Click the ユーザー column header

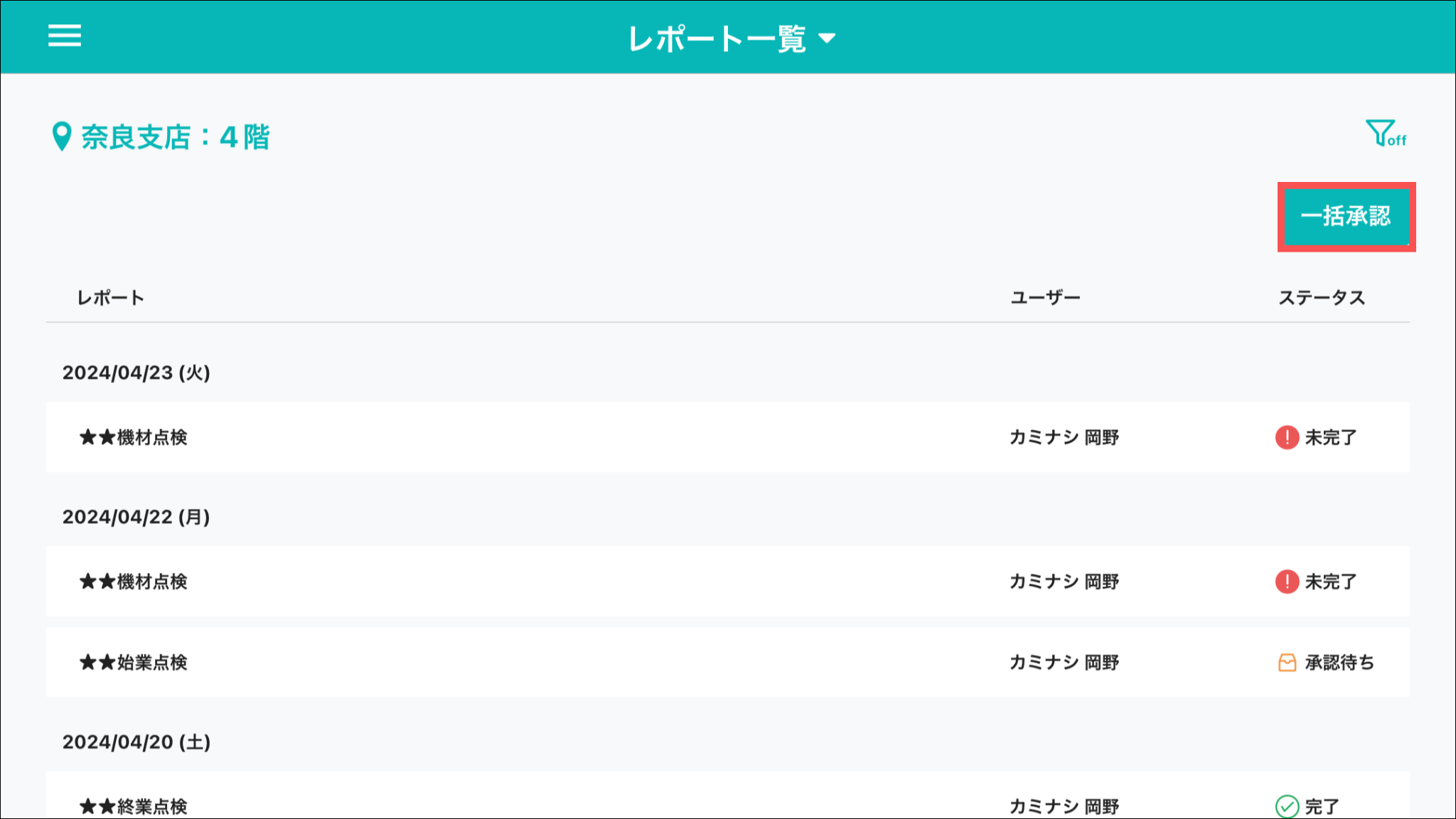pyautogui.click(x=1045, y=298)
